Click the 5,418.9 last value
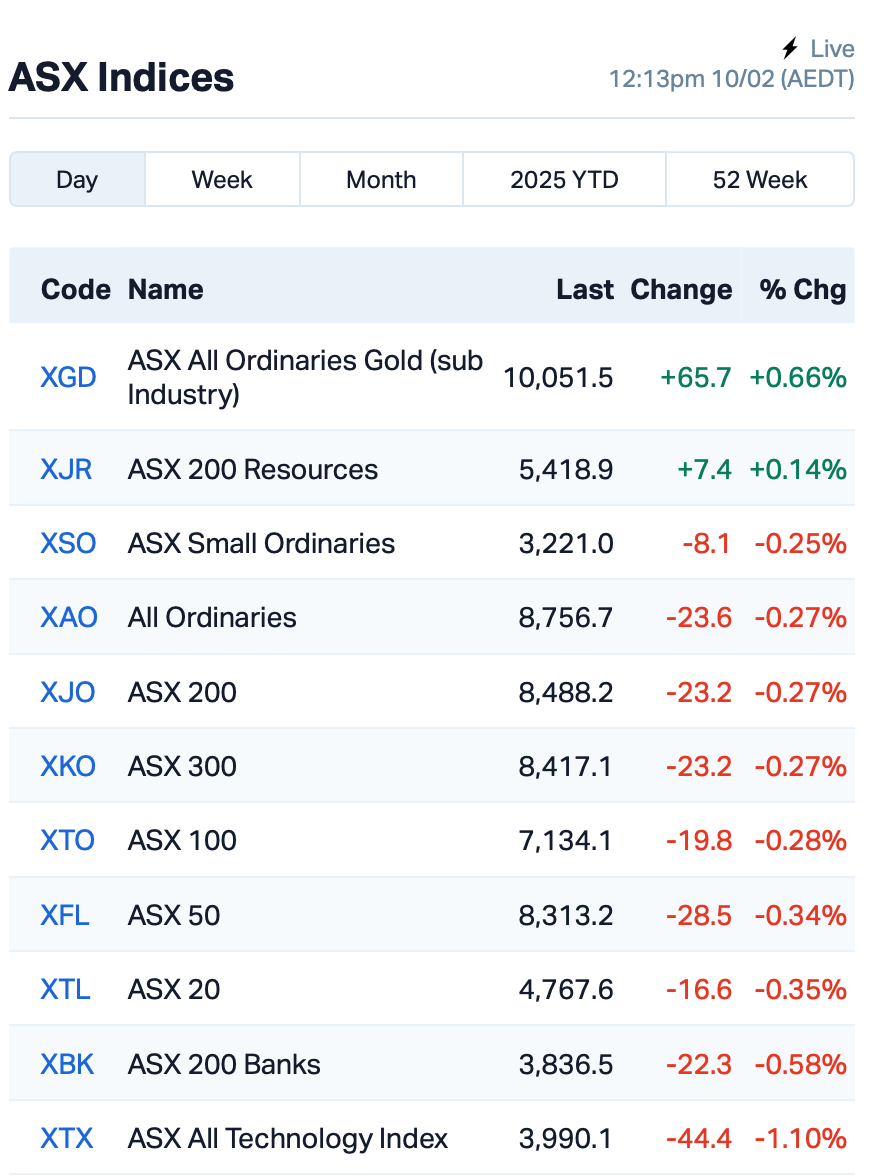Image resolution: width=876 pixels, height=1176 pixels. click(566, 470)
